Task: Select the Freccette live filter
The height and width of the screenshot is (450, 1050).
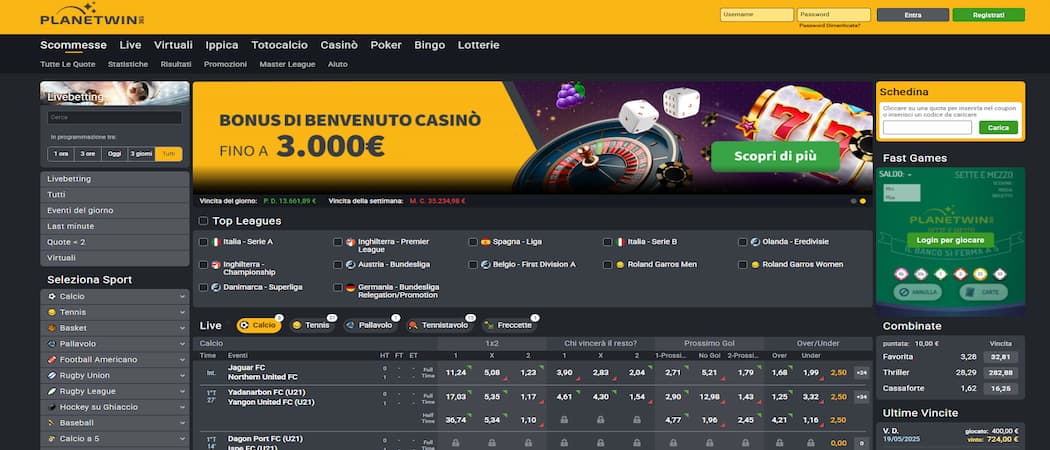Action: [x=509, y=325]
